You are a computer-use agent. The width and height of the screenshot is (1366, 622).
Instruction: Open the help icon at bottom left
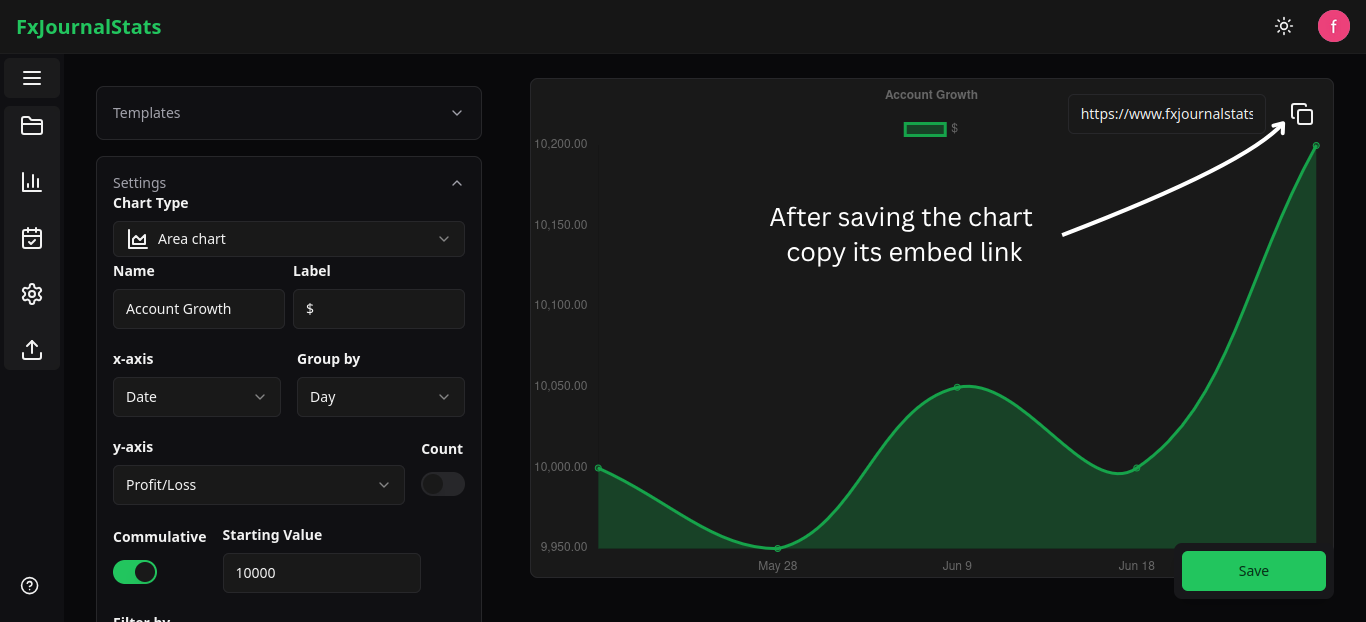[x=29, y=585]
